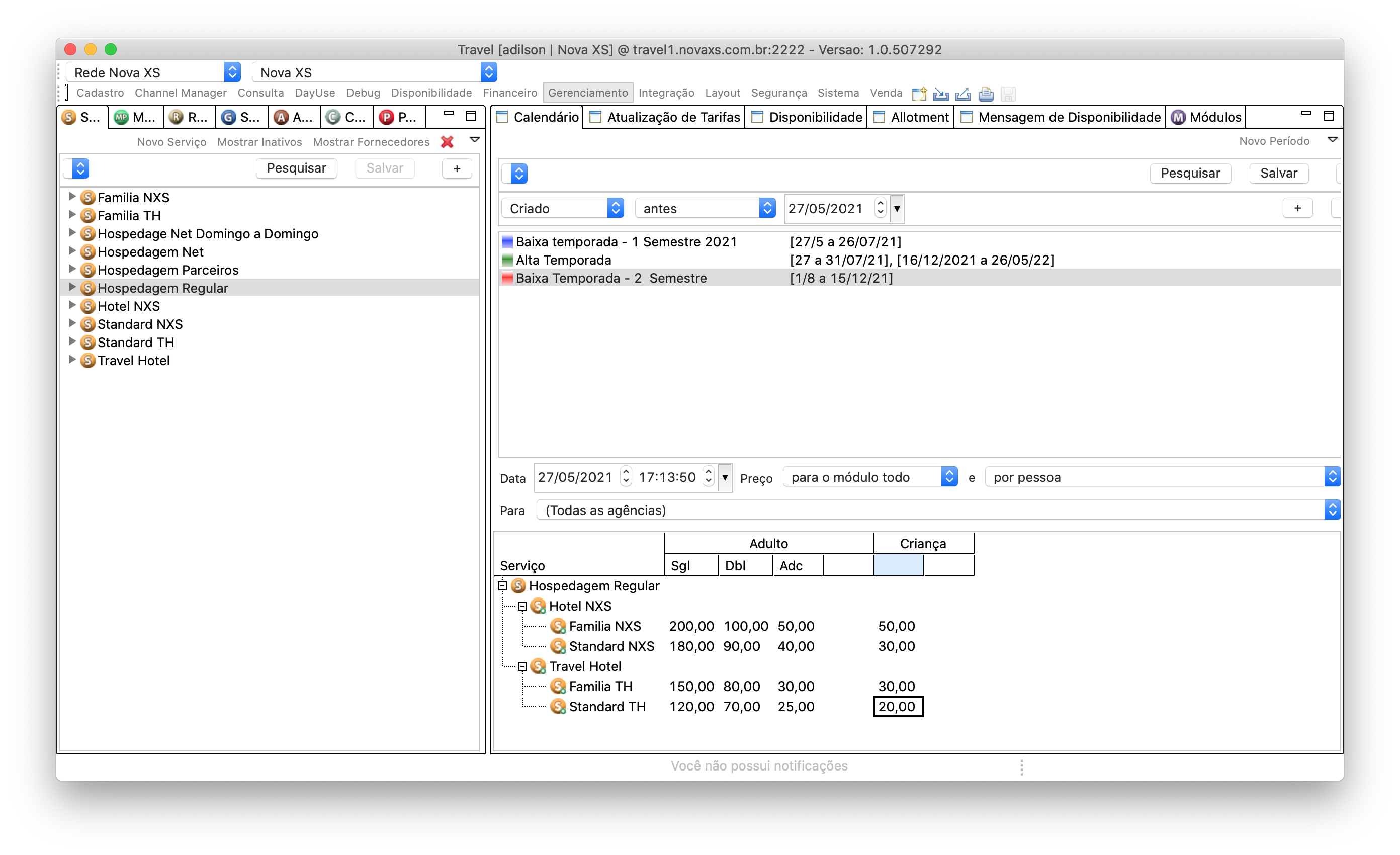Click the new window toolbar icon
The image size is (1400, 855).
click(x=919, y=94)
